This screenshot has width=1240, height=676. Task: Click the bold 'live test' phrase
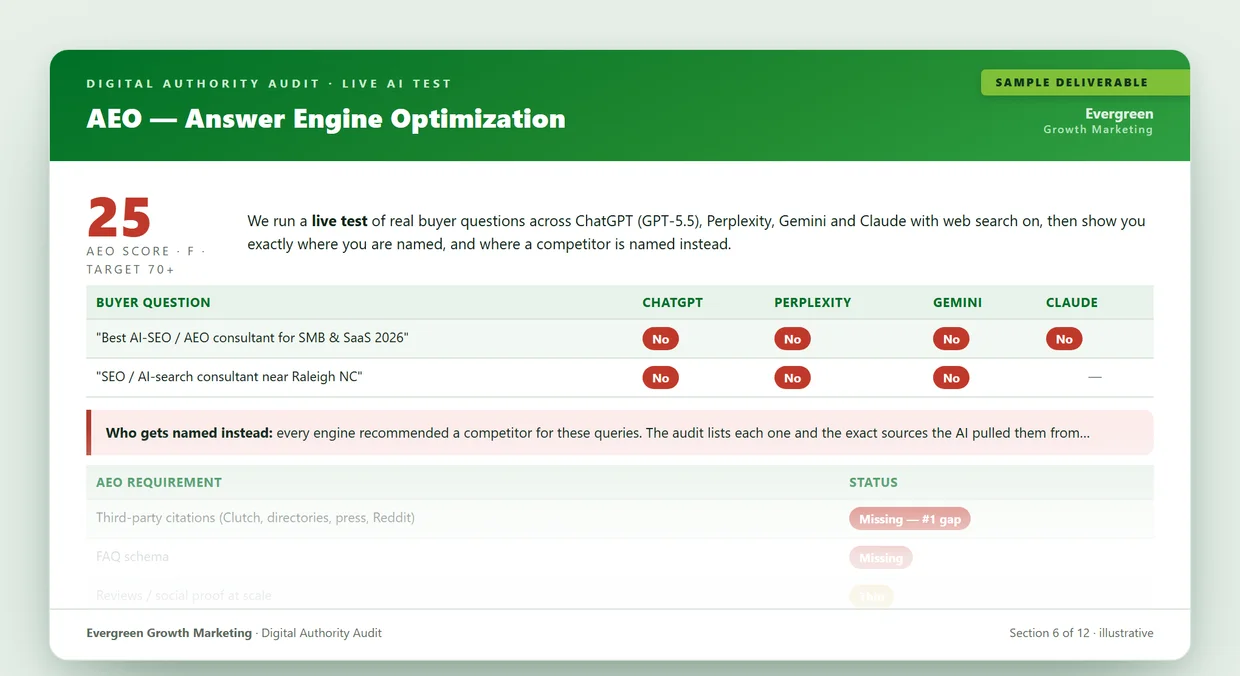coord(340,221)
